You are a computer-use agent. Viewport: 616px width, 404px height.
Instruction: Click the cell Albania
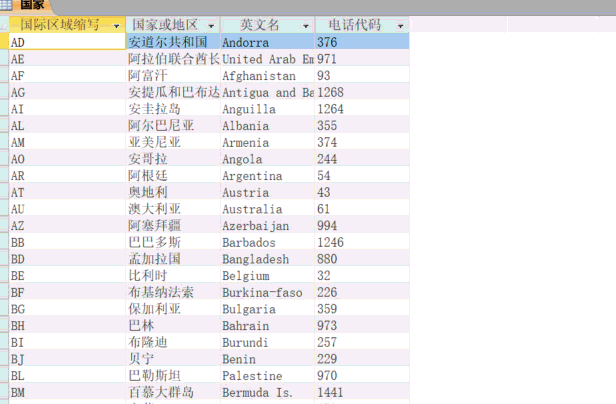268,125
